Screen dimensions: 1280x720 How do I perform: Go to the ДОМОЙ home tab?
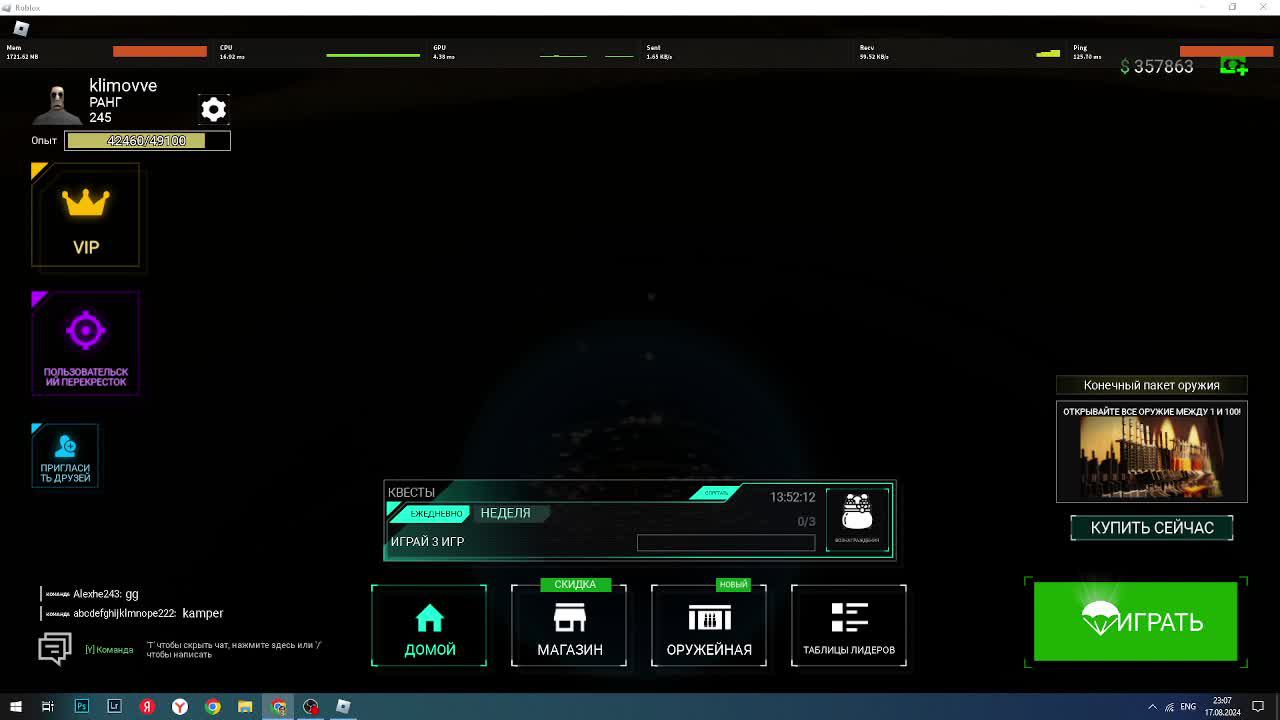[x=429, y=626]
